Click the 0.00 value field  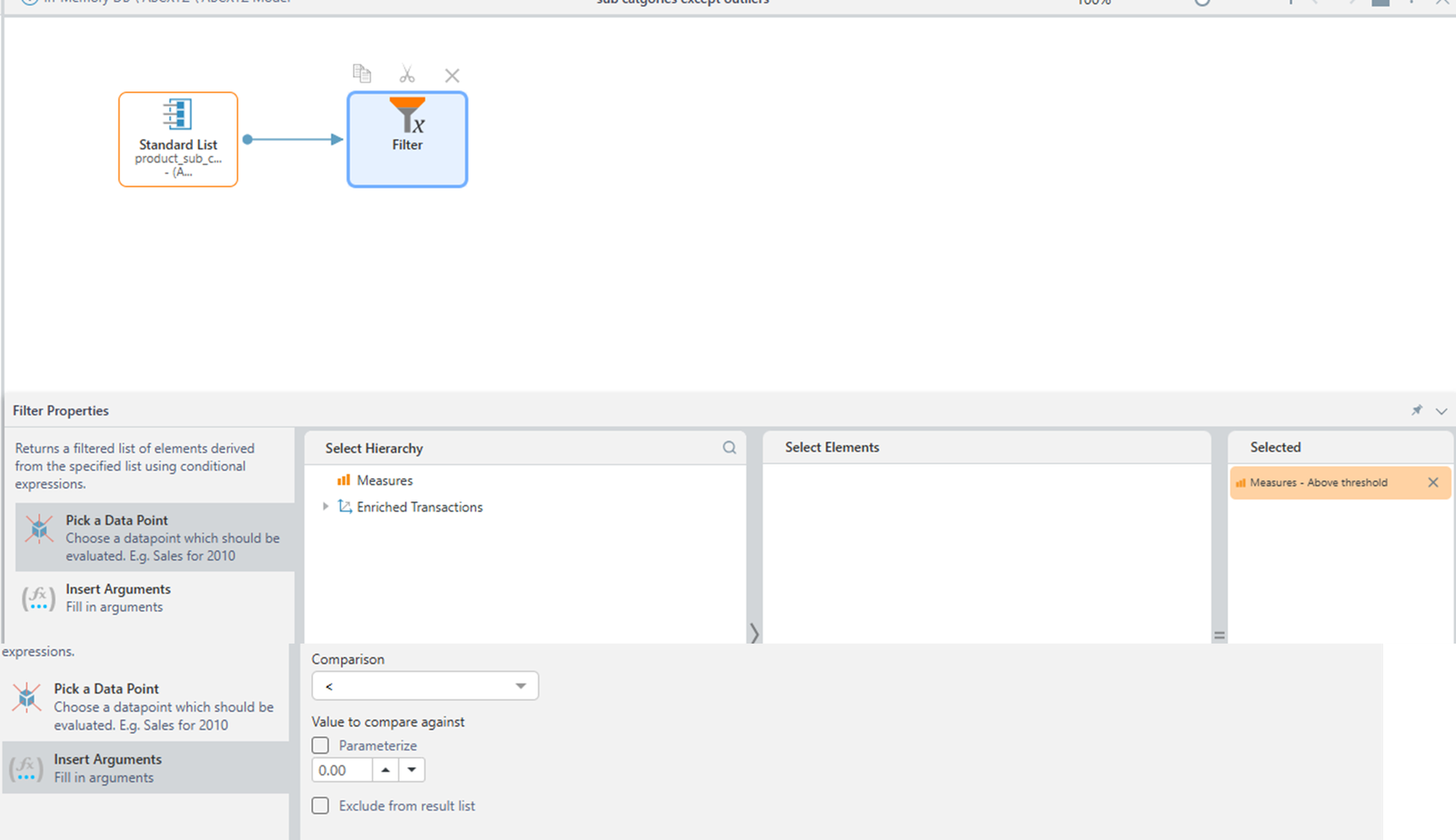tap(342, 770)
